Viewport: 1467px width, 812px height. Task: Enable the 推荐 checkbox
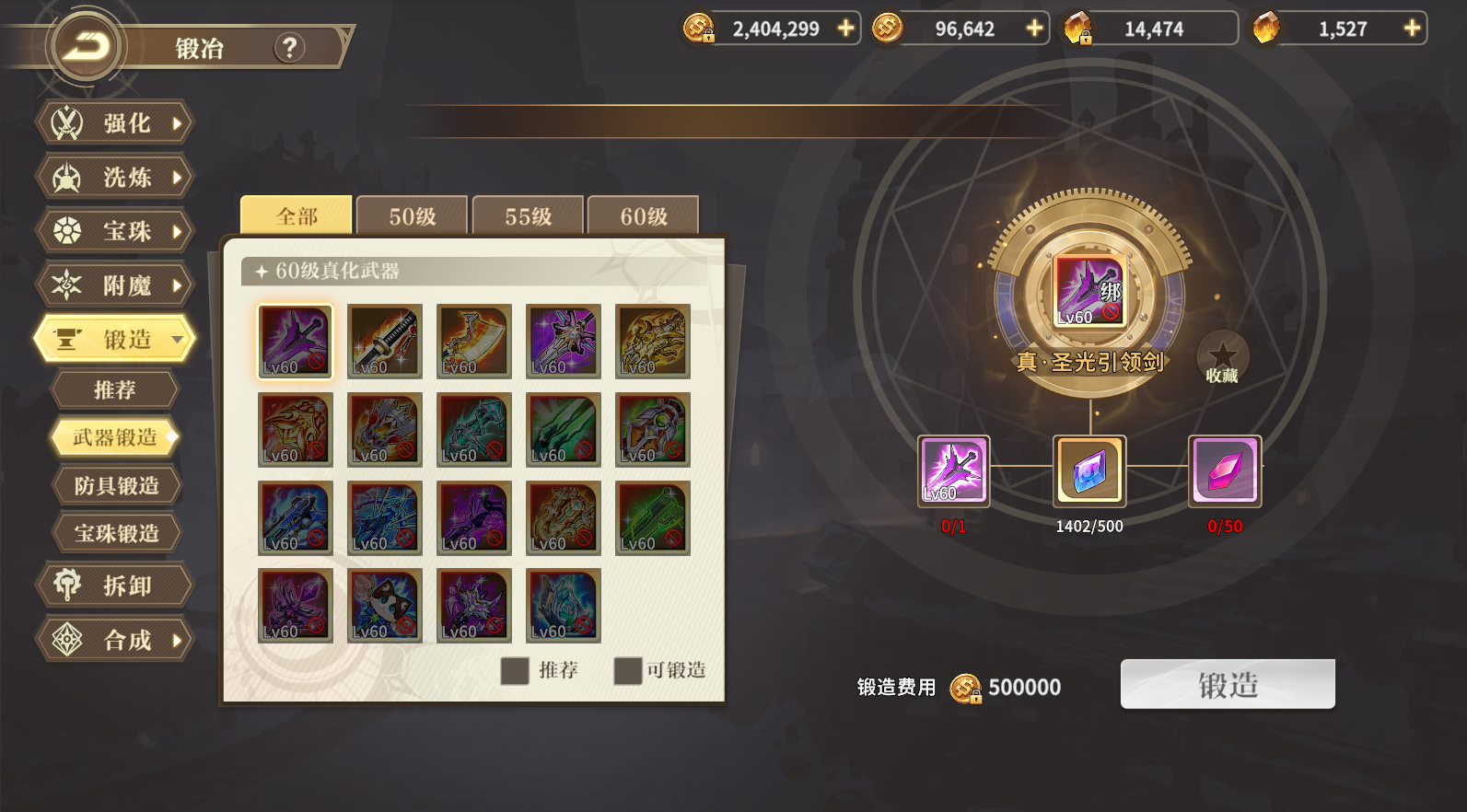pos(515,670)
